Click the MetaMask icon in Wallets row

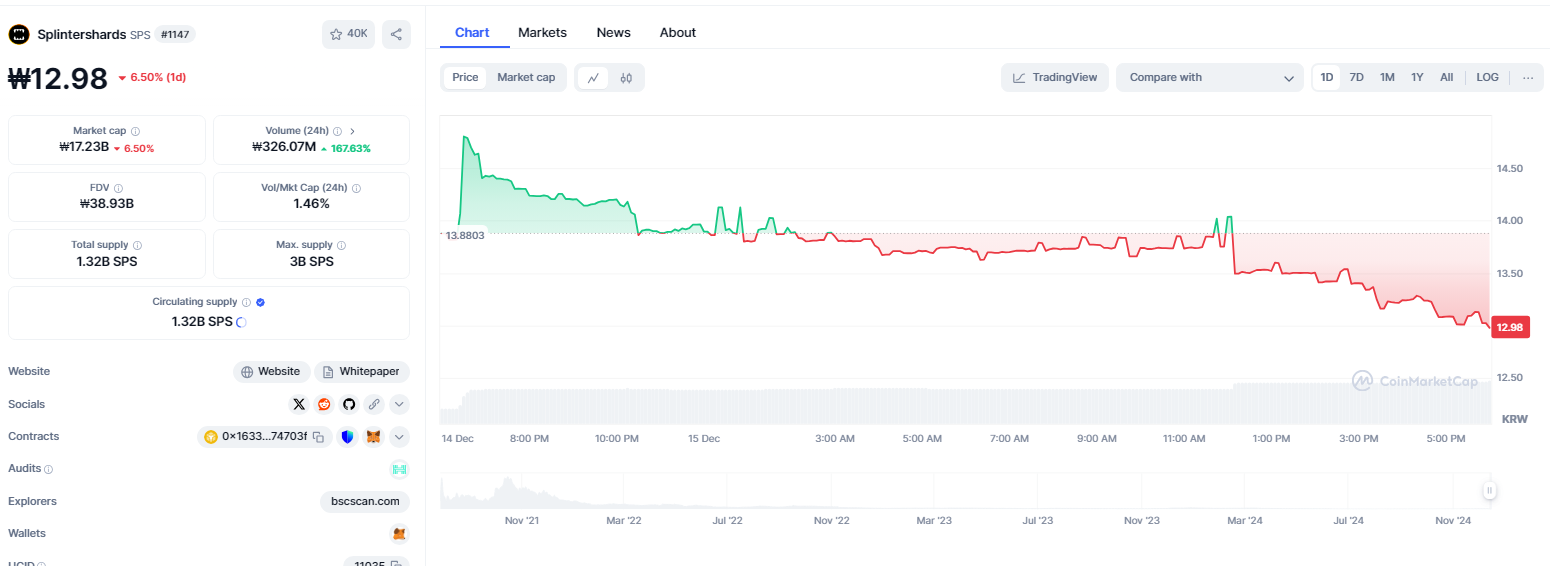(x=399, y=534)
